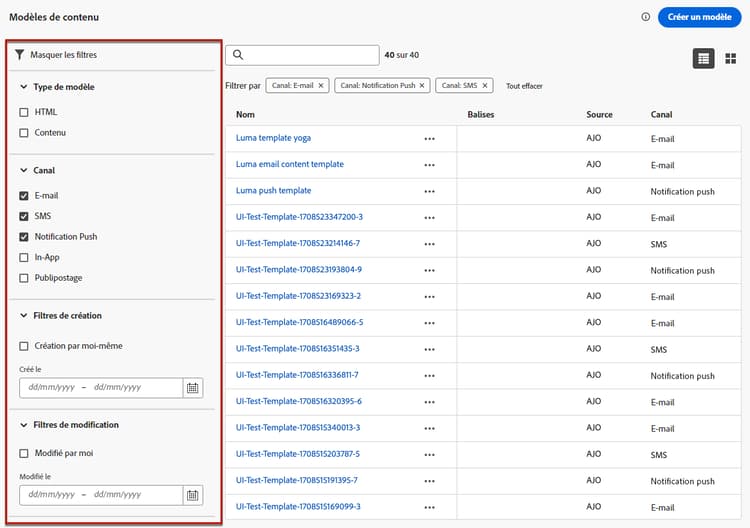Remove the Canal: SMS filter chip
This screenshot has height=528, width=750.
click(x=485, y=86)
